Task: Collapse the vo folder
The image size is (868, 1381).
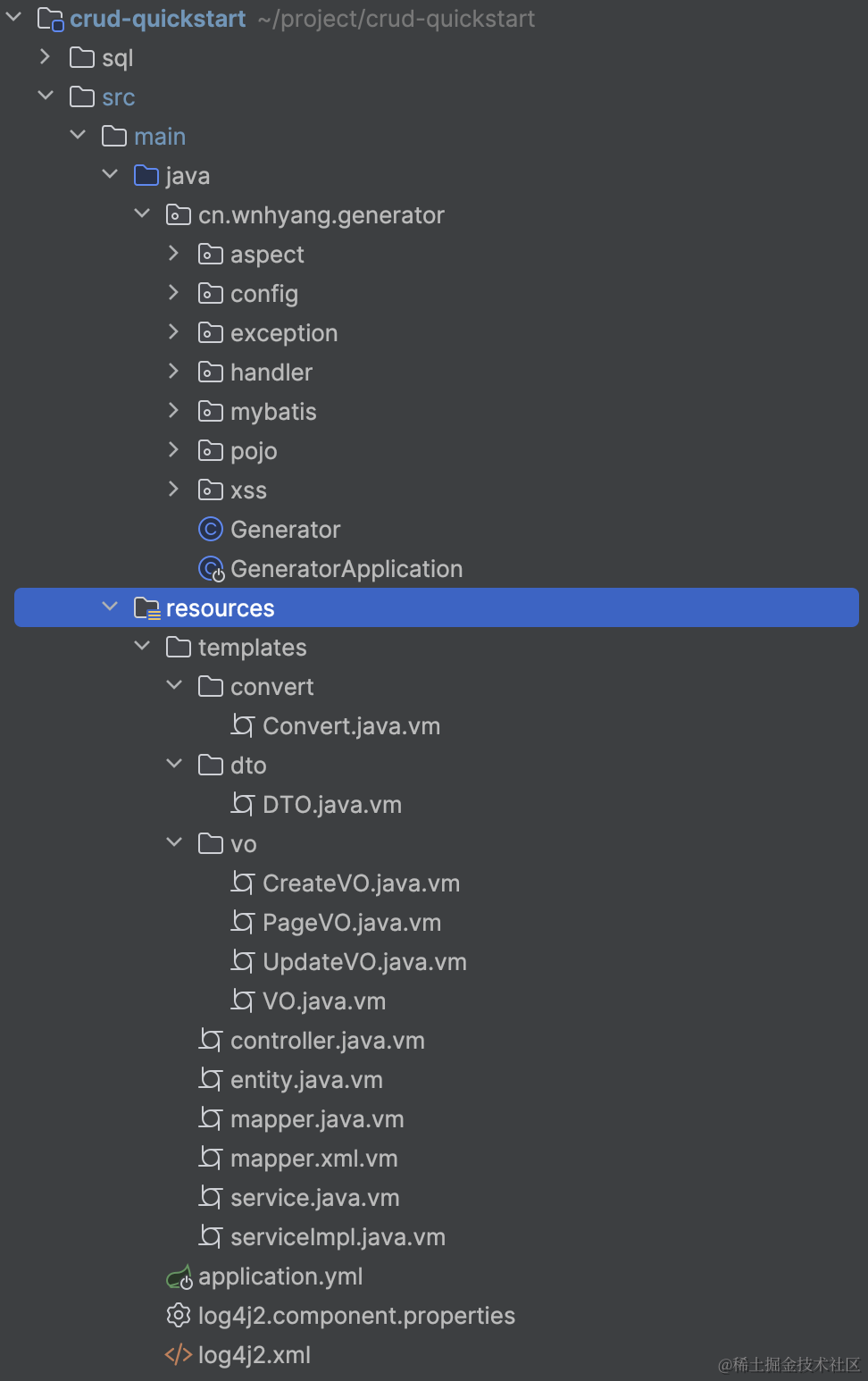Action: [173, 842]
